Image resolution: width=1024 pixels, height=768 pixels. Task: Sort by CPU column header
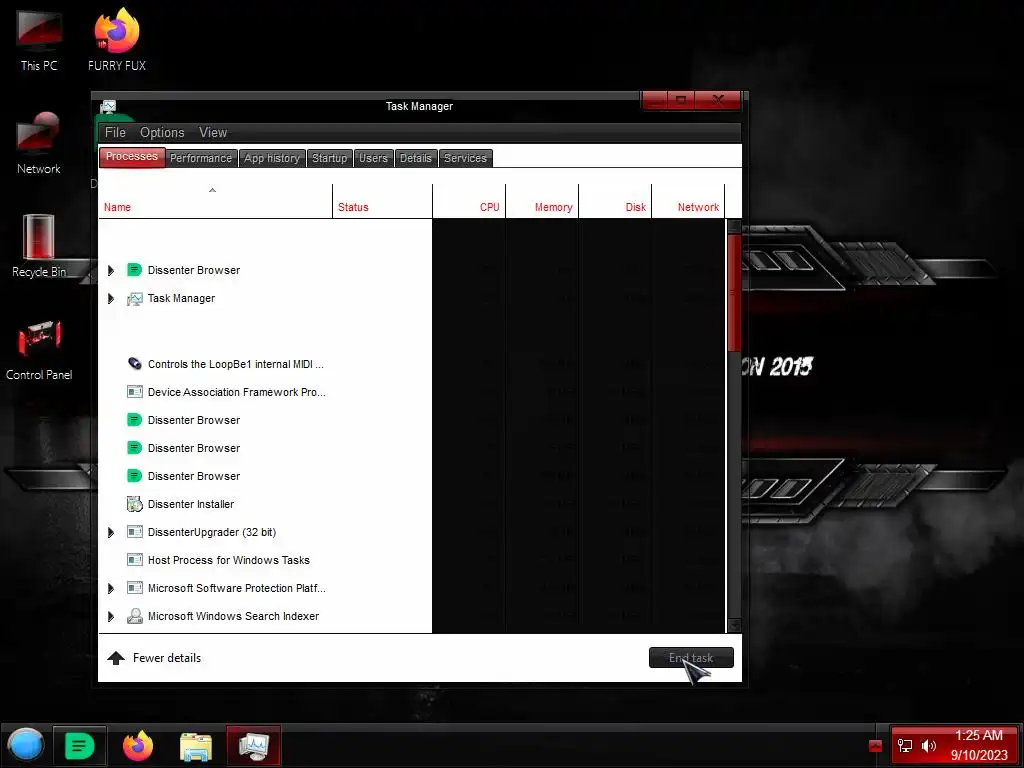469,200
